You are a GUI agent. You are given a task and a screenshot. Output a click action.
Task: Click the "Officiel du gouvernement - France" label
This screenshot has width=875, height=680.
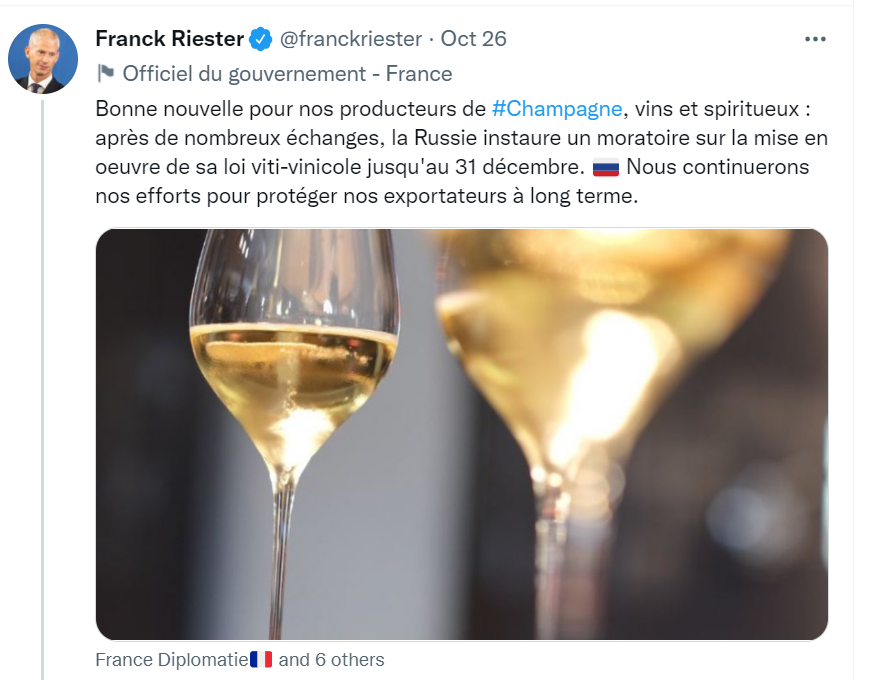pyautogui.click(x=287, y=73)
